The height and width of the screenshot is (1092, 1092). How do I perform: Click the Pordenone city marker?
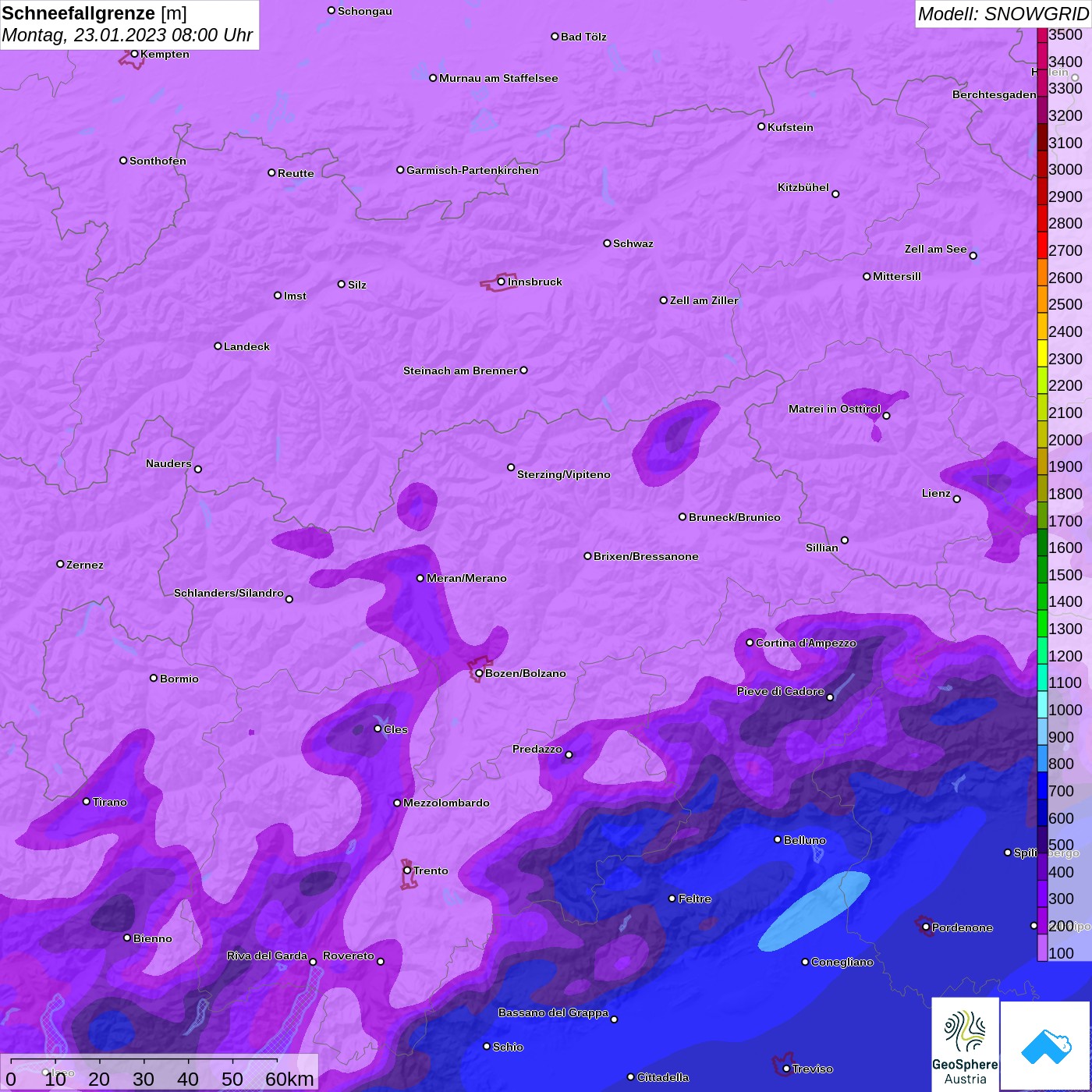click(926, 927)
